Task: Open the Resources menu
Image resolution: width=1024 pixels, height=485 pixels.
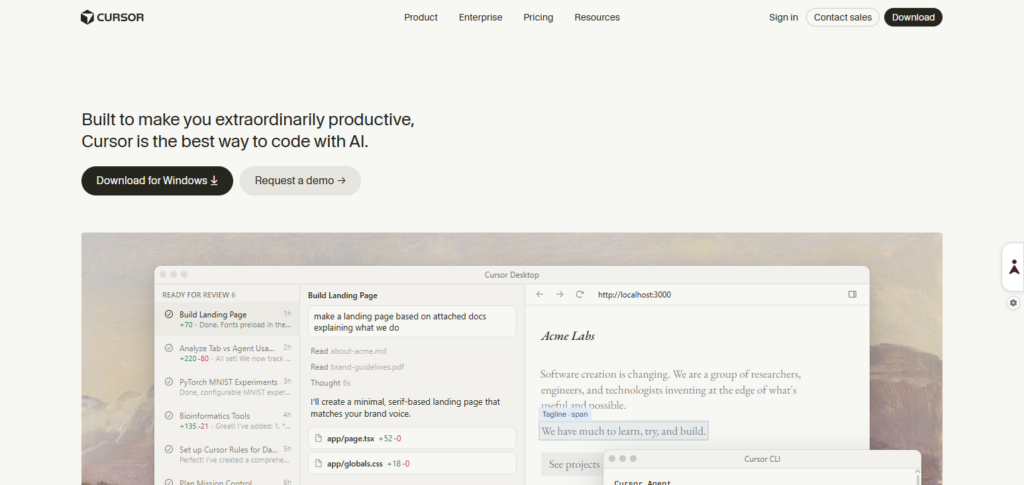Action: click(x=597, y=18)
